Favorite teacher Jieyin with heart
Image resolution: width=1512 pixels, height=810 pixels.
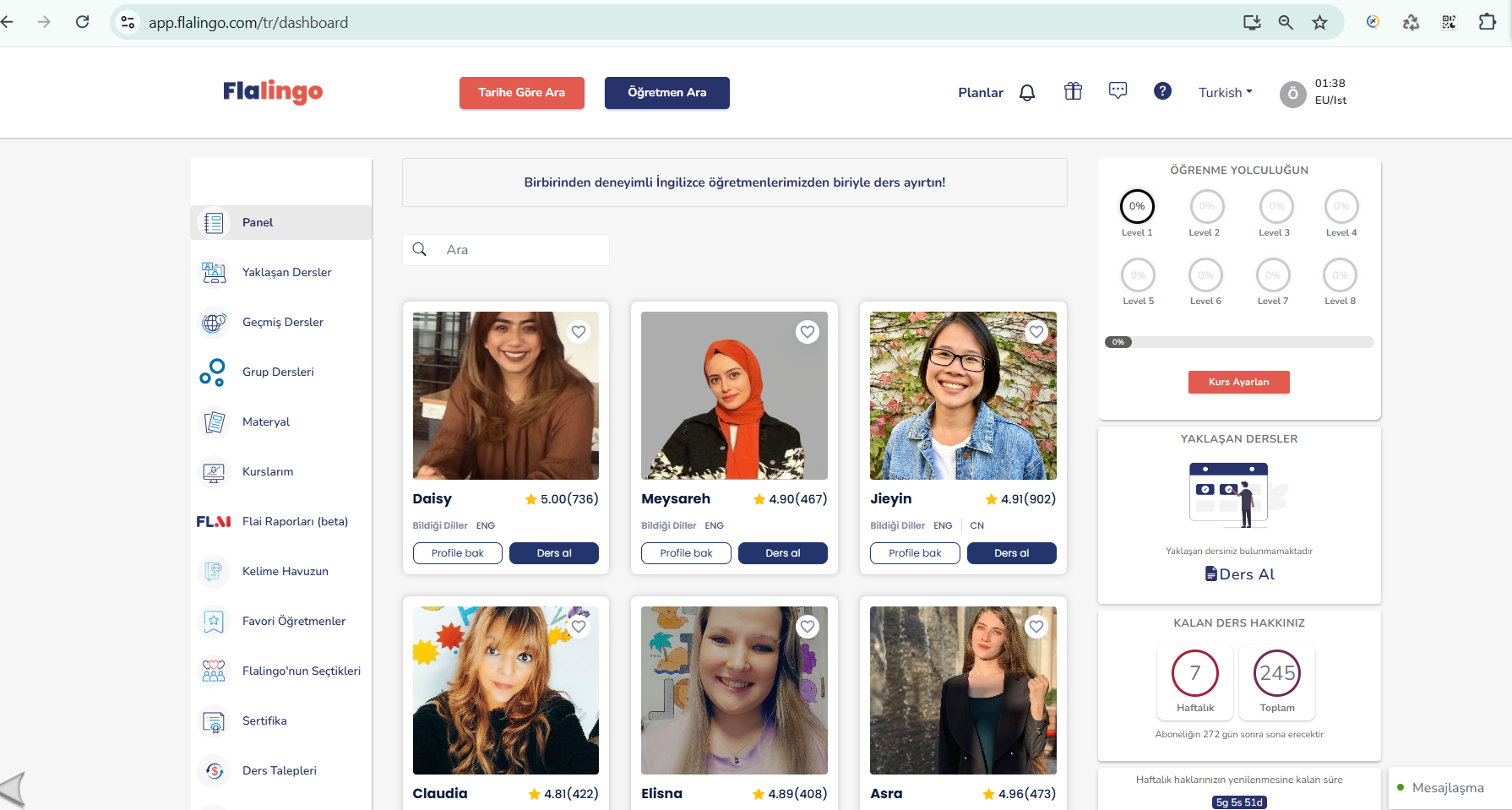click(1036, 332)
